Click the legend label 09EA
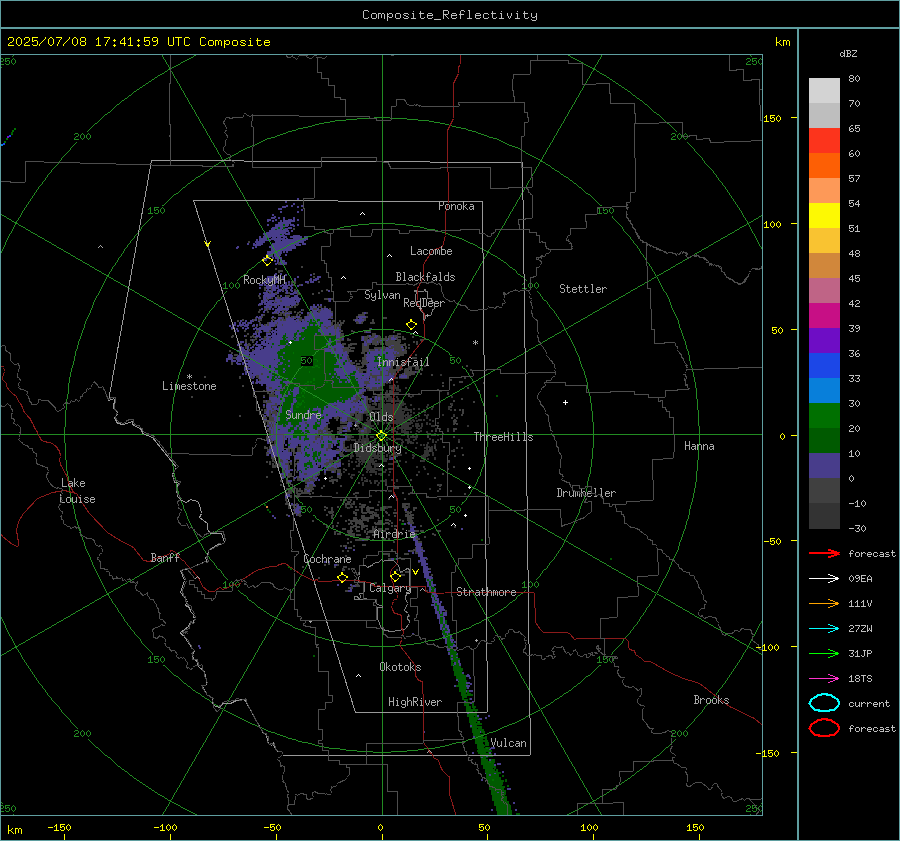The width and height of the screenshot is (900, 841). pyautogui.click(x=860, y=579)
